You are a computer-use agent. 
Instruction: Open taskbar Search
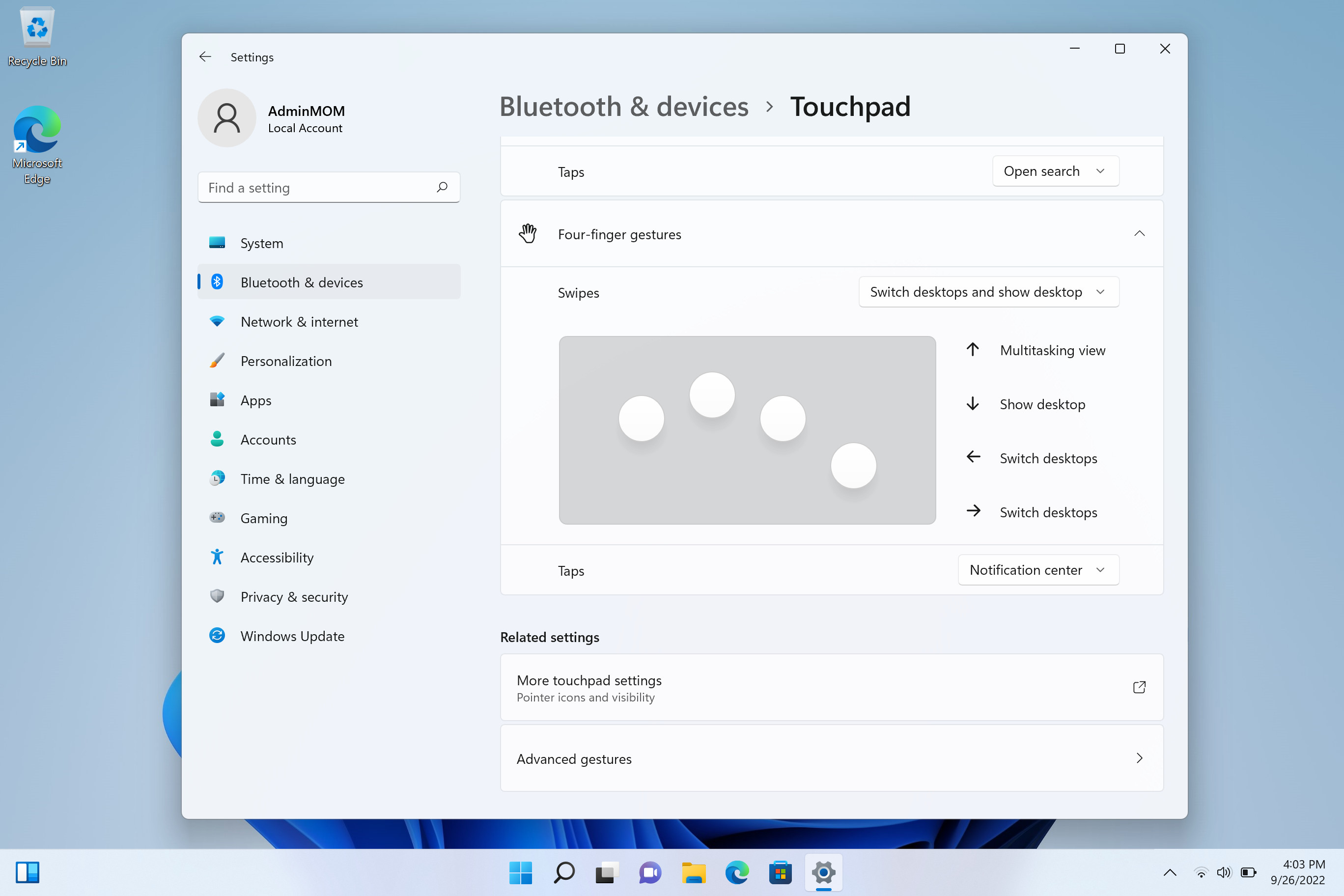563,872
